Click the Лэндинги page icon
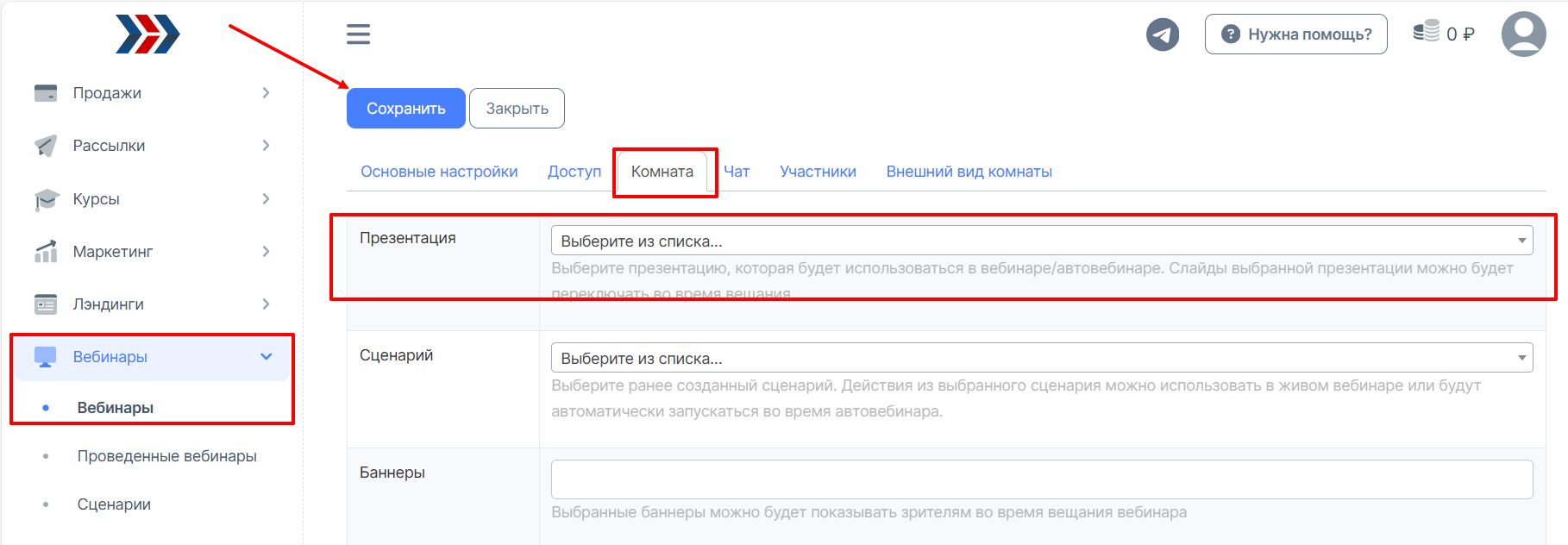 [x=46, y=304]
